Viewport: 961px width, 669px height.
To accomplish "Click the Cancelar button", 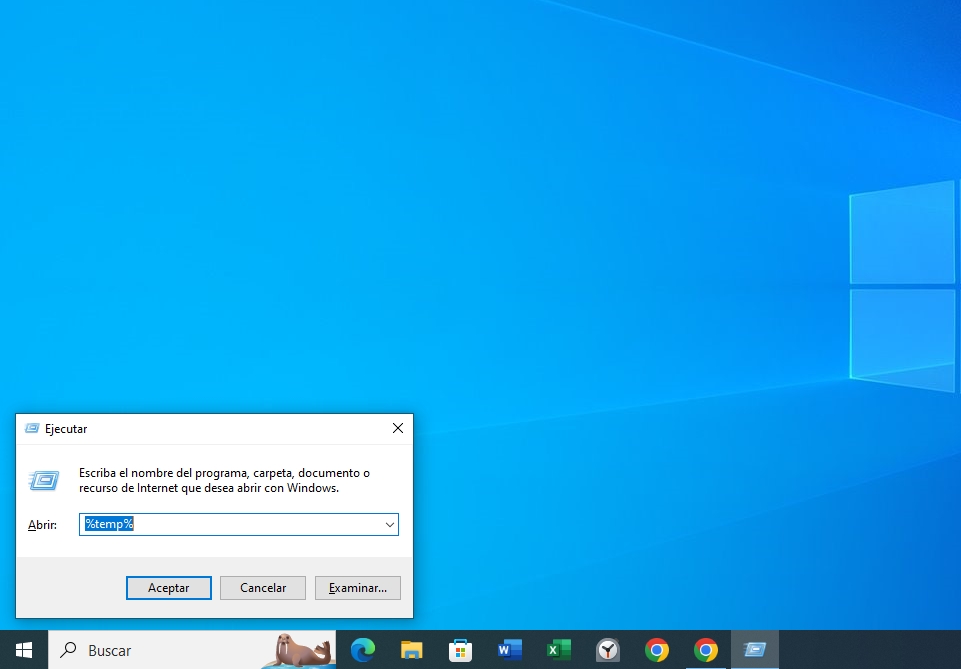I will pos(263,588).
